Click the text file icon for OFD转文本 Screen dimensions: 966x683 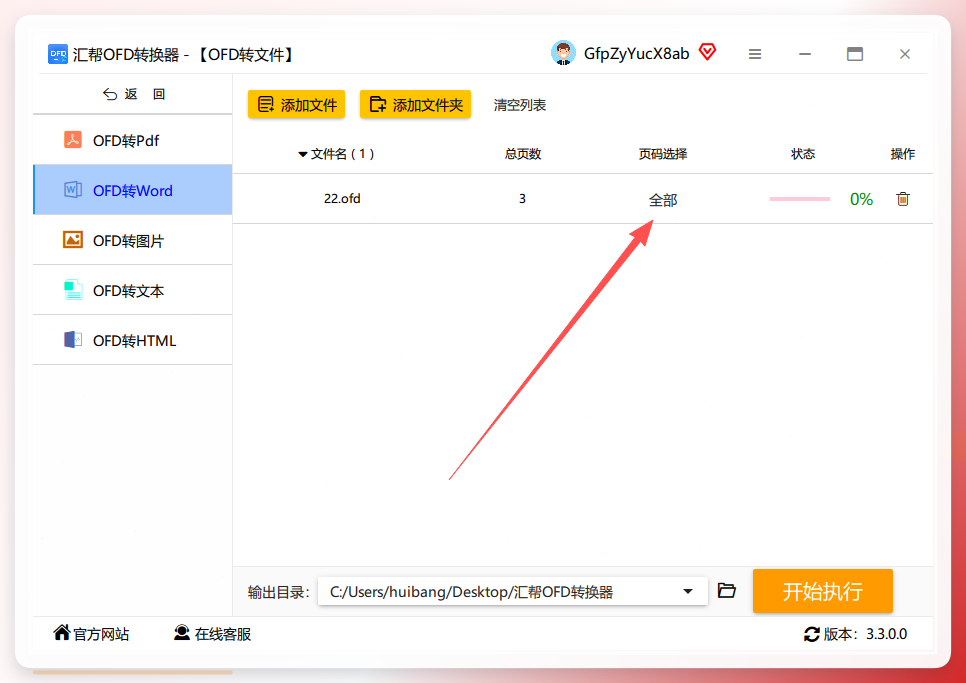point(73,289)
